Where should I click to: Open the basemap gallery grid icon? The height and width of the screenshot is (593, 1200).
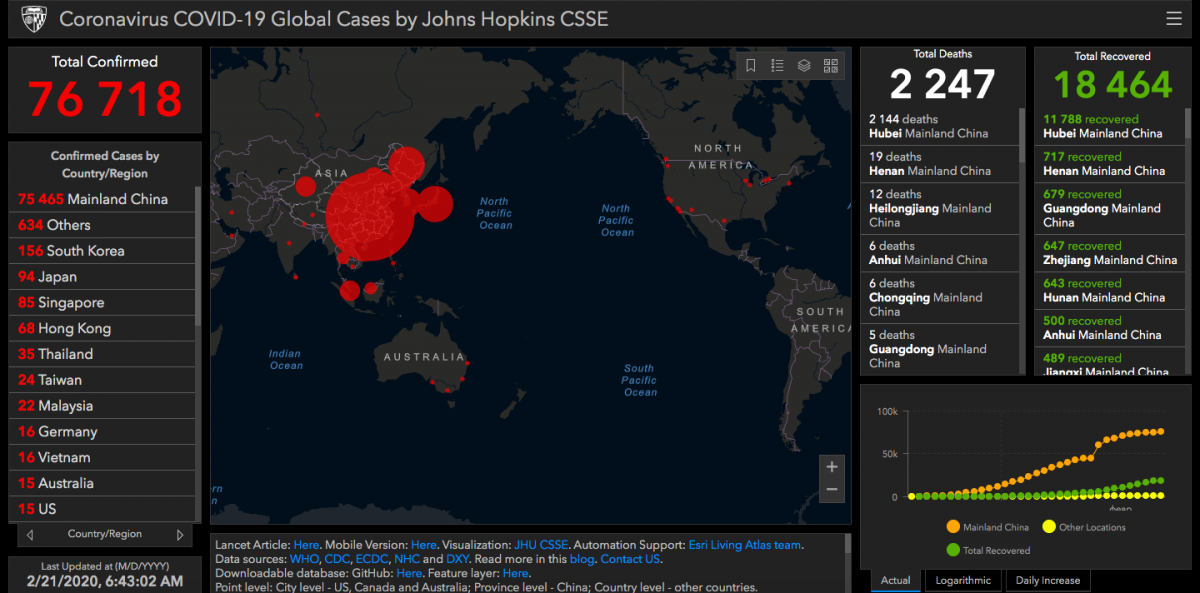point(830,66)
